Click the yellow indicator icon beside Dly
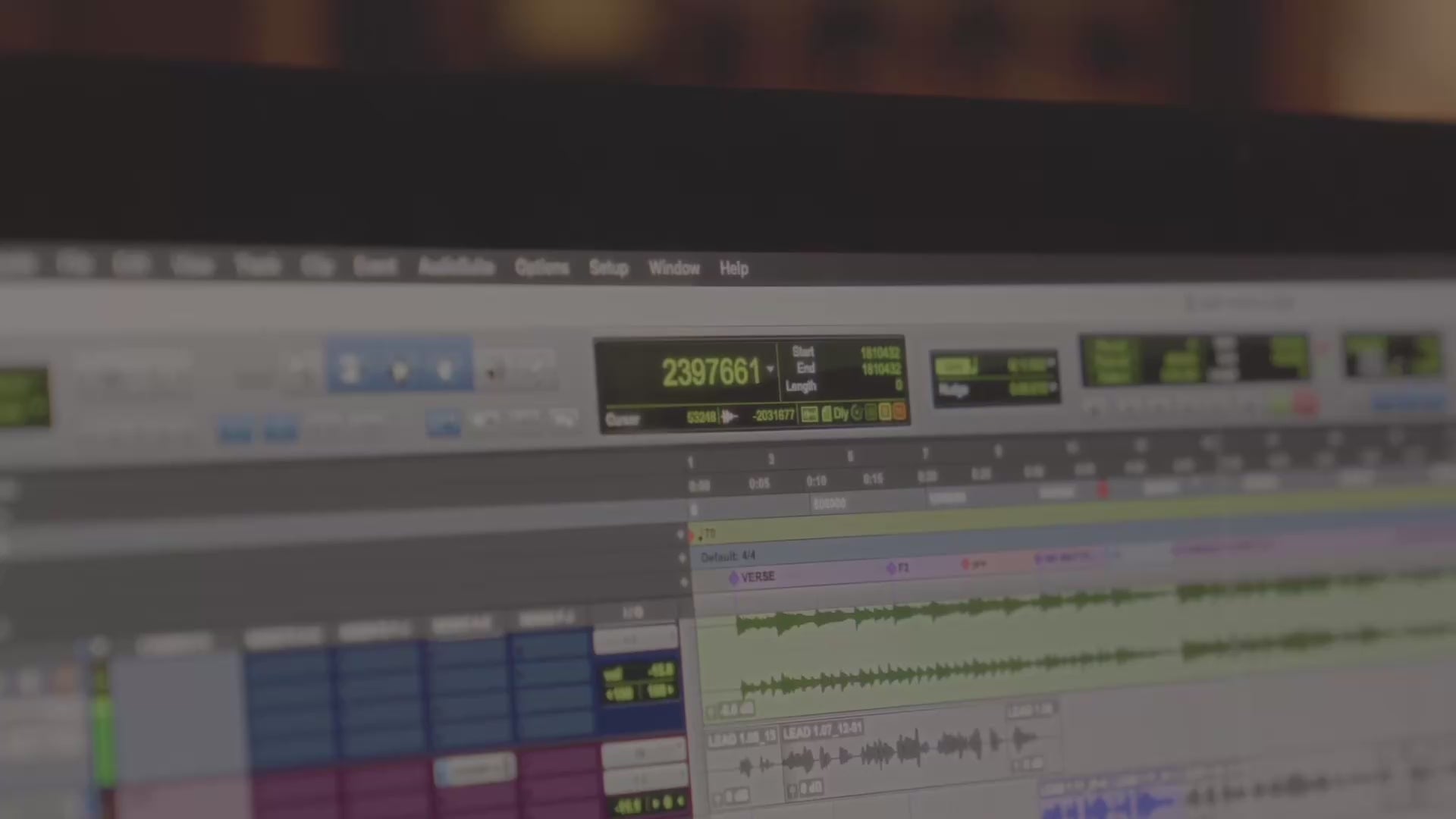This screenshot has width=1456, height=819. 884,412
